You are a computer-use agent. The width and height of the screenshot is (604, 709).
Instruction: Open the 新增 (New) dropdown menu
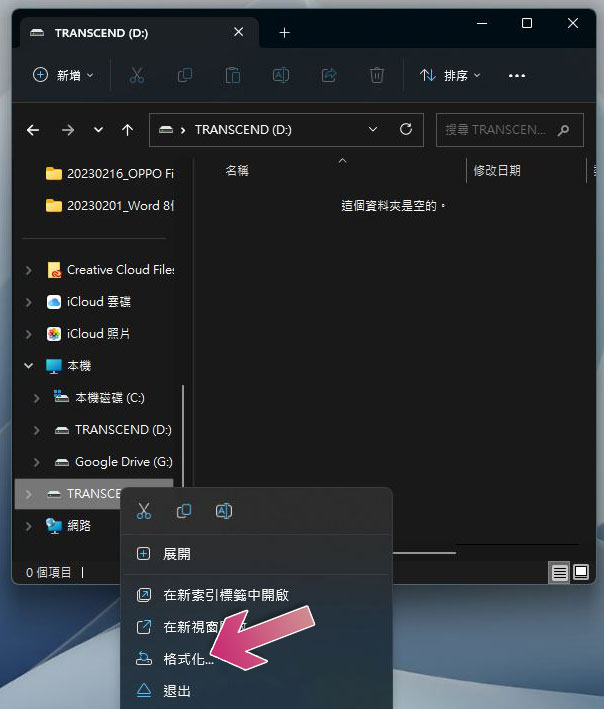[63, 75]
